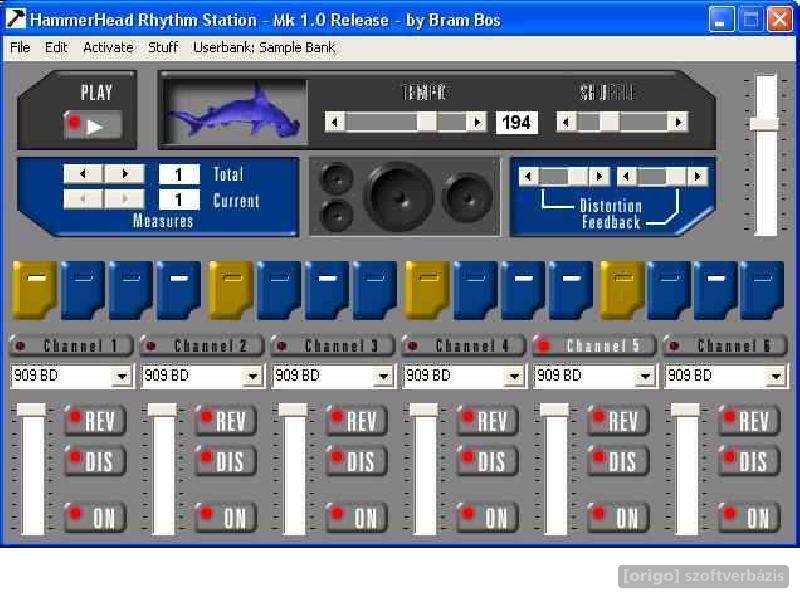
Task: Go to next Current measure arrow
Action: 124,199
